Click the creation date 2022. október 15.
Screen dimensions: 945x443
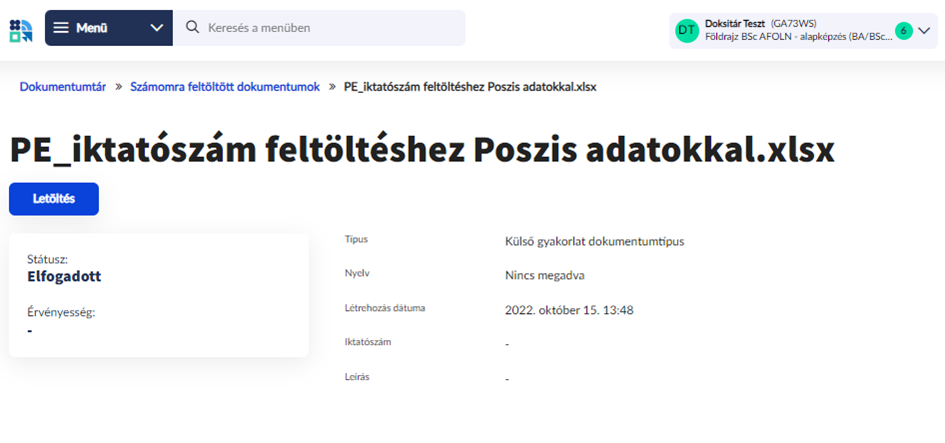[x=569, y=309]
